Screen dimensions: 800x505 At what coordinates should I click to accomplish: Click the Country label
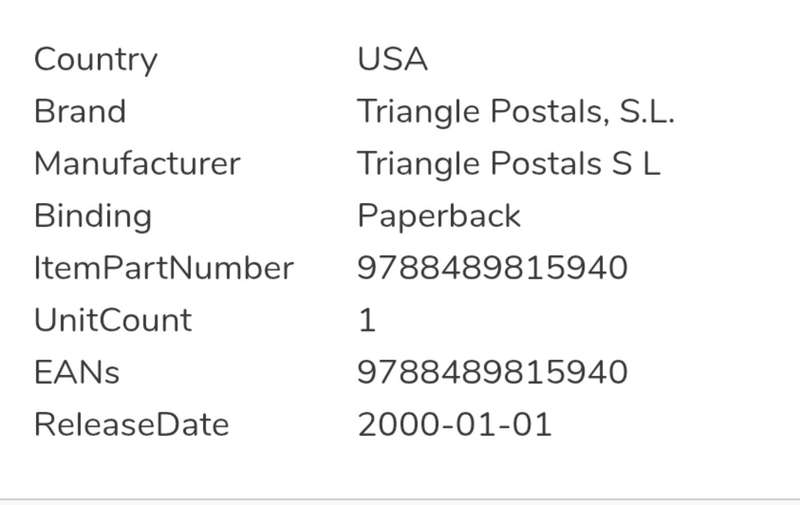click(x=96, y=60)
